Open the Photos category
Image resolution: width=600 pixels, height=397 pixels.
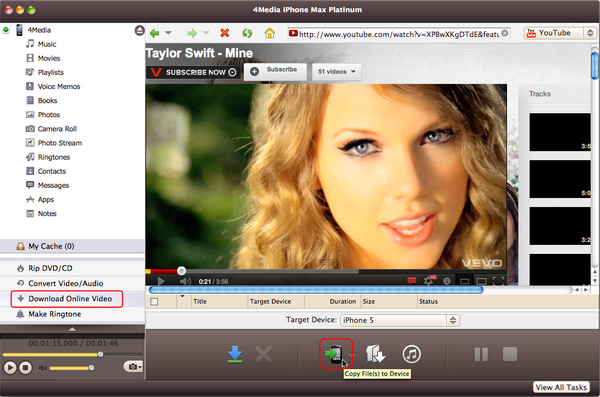[49, 115]
